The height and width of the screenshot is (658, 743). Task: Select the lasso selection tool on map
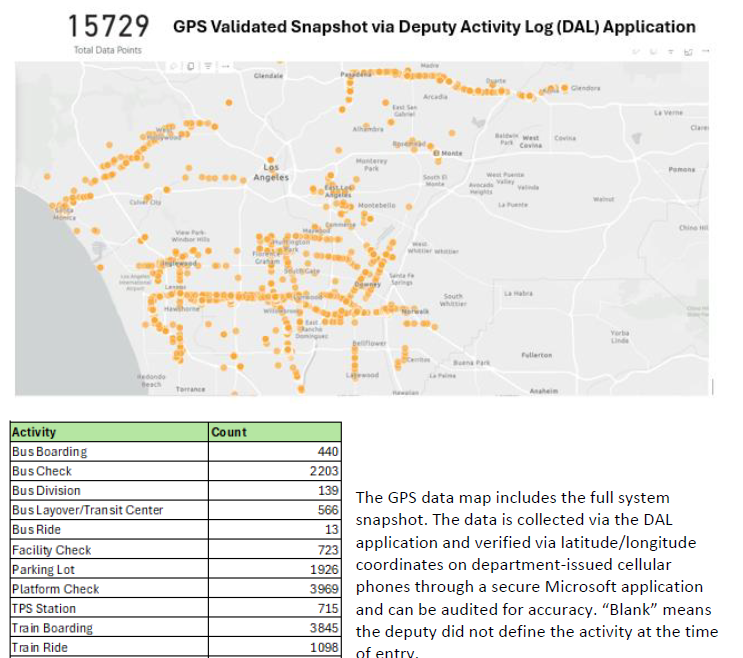click(x=174, y=66)
